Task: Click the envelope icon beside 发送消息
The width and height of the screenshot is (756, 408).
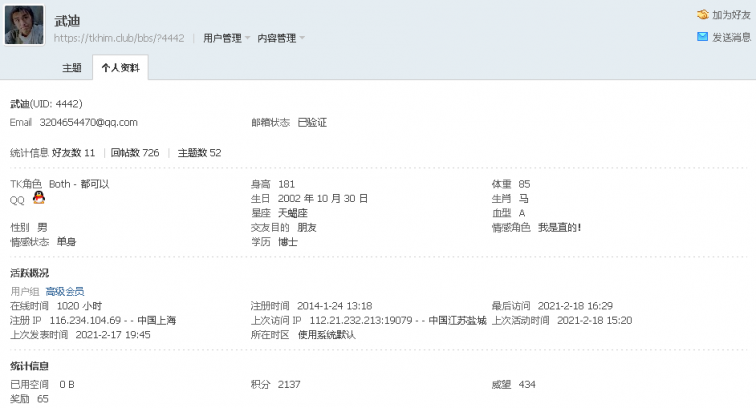Action: tap(702, 37)
